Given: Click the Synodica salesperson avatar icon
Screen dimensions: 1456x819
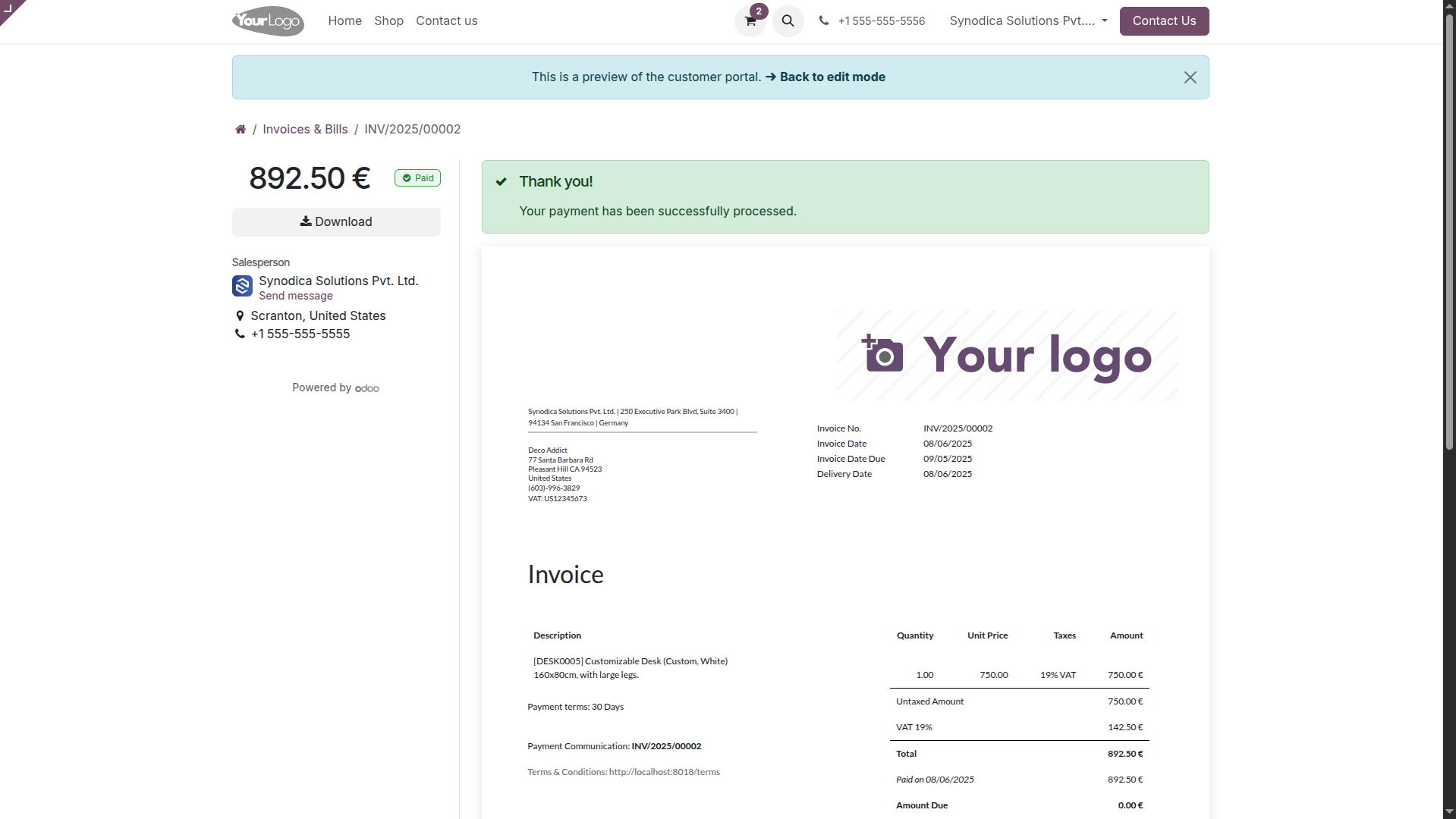Looking at the screenshot, I should (x=242, y=286).
